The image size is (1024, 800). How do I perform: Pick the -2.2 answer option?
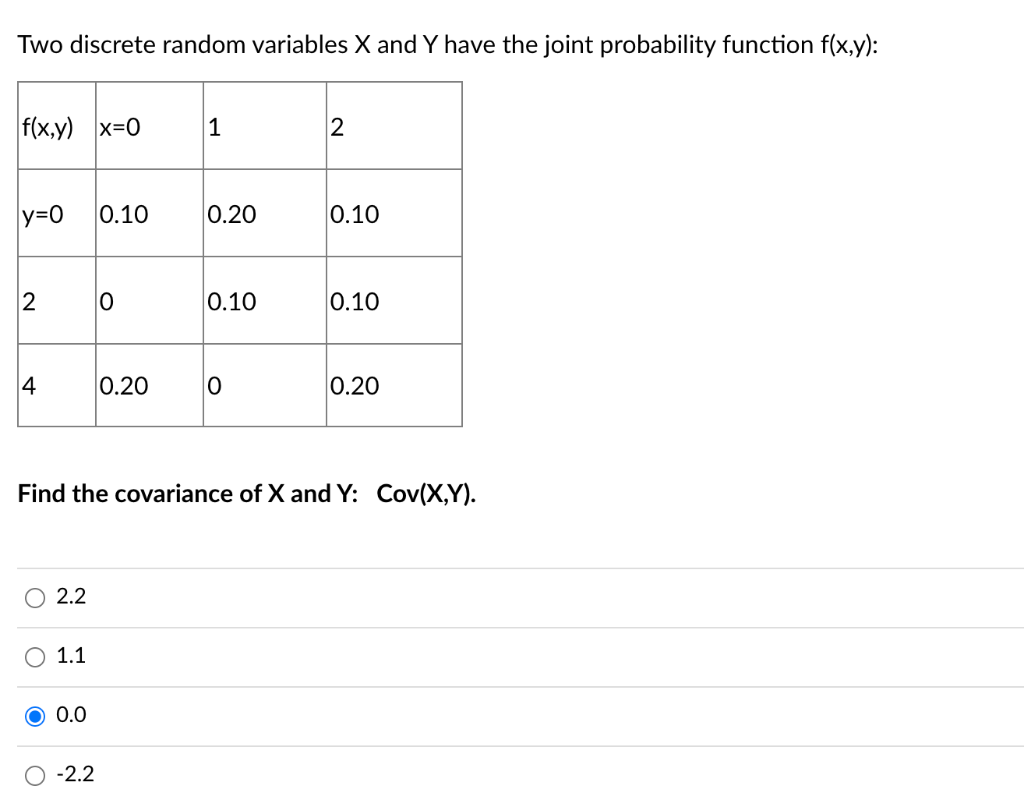[x=36, y=773]
